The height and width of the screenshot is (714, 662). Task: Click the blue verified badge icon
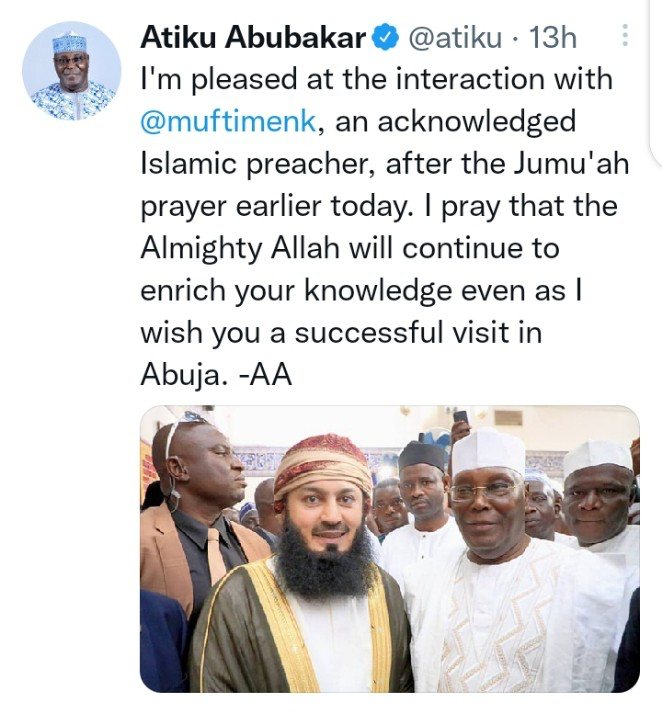(385, 39)
